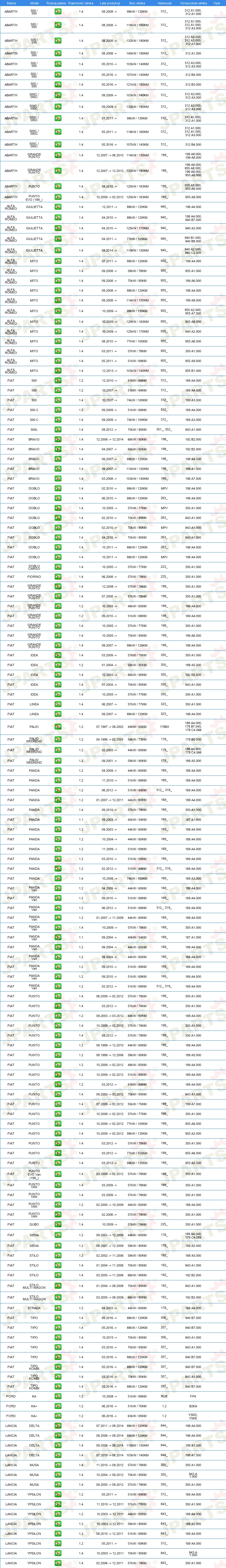Click fuel icon for Abarth 500/595 140kW/190KM row
The height and width of the screenshot is (1568, 226).
pos(58,54)
